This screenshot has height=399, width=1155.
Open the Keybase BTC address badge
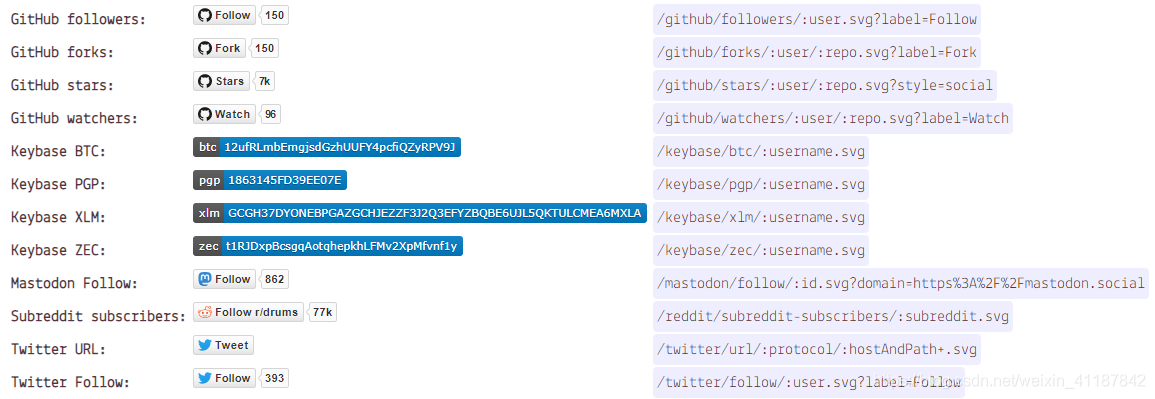click(x=328, y=147)
